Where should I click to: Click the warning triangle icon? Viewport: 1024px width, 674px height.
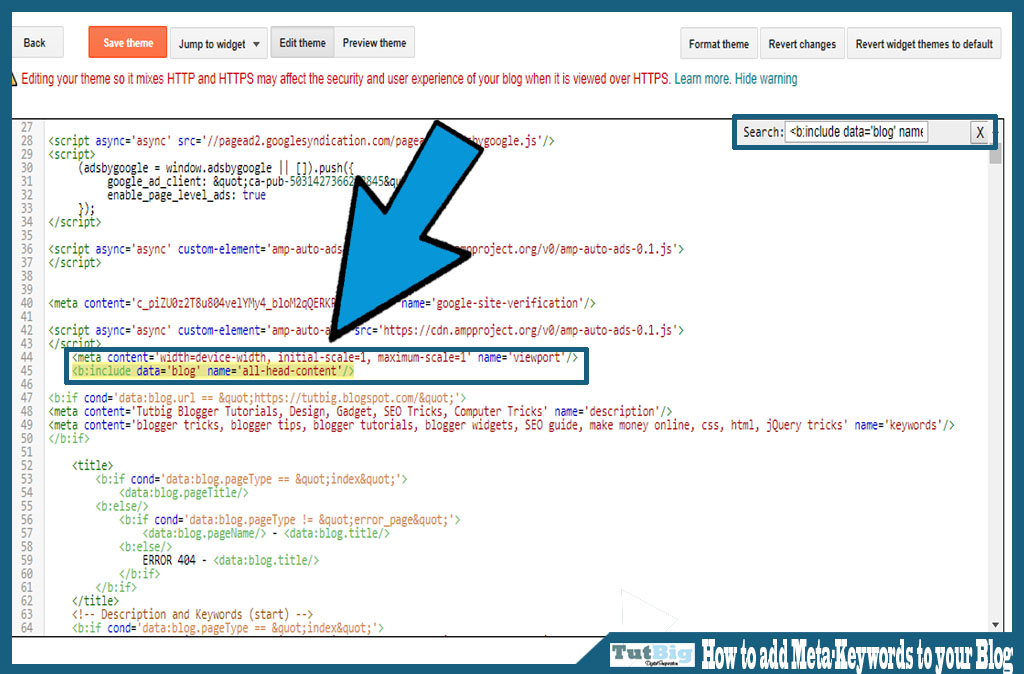(14, 79)
